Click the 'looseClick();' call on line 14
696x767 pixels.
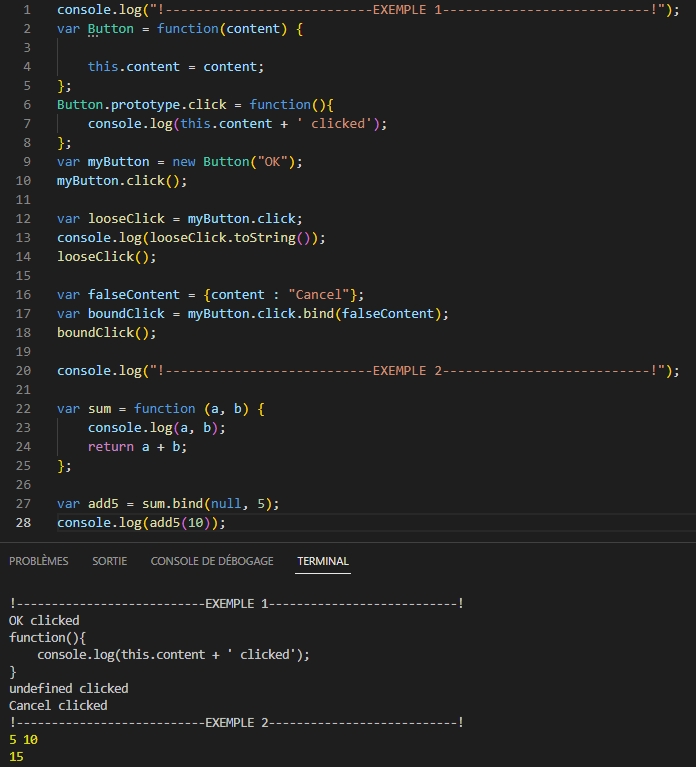click(x=107, y=257)
